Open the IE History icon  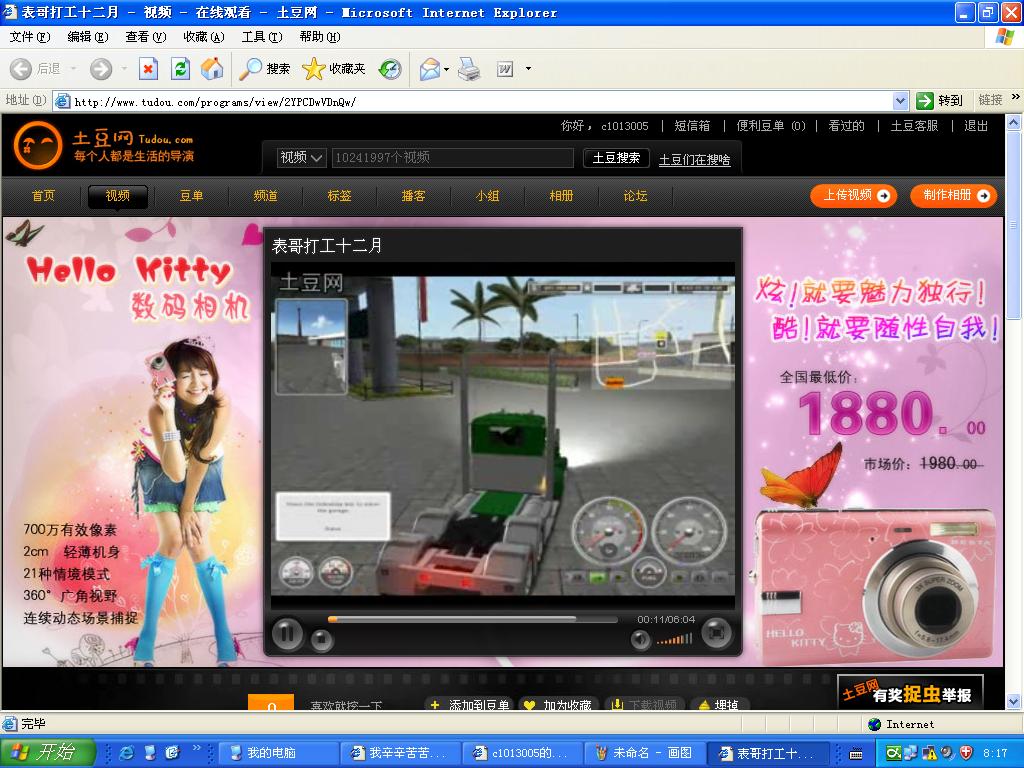pyautogui.click(x=390, y=69)
